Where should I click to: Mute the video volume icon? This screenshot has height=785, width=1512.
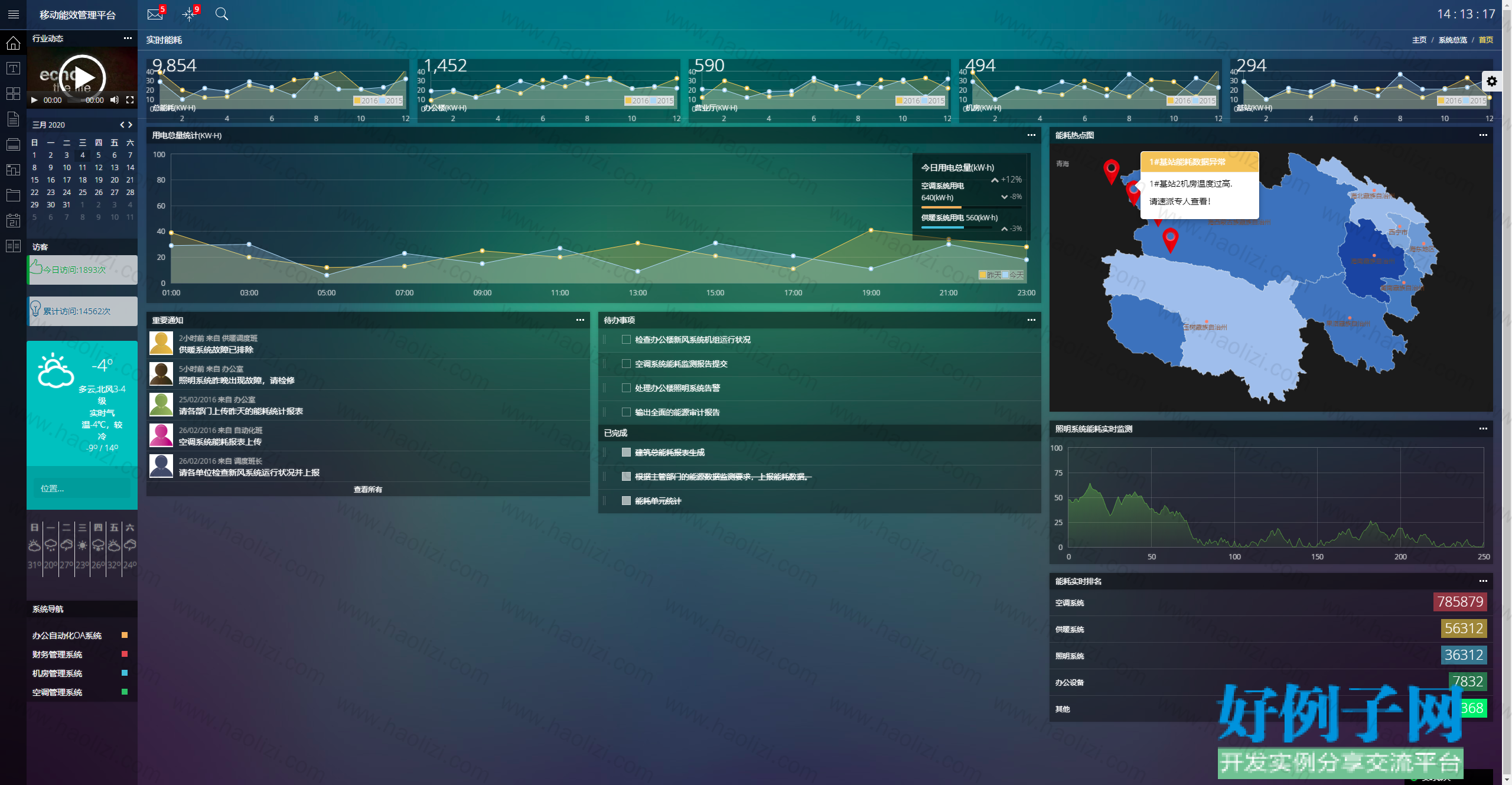(x=115, y=100)
